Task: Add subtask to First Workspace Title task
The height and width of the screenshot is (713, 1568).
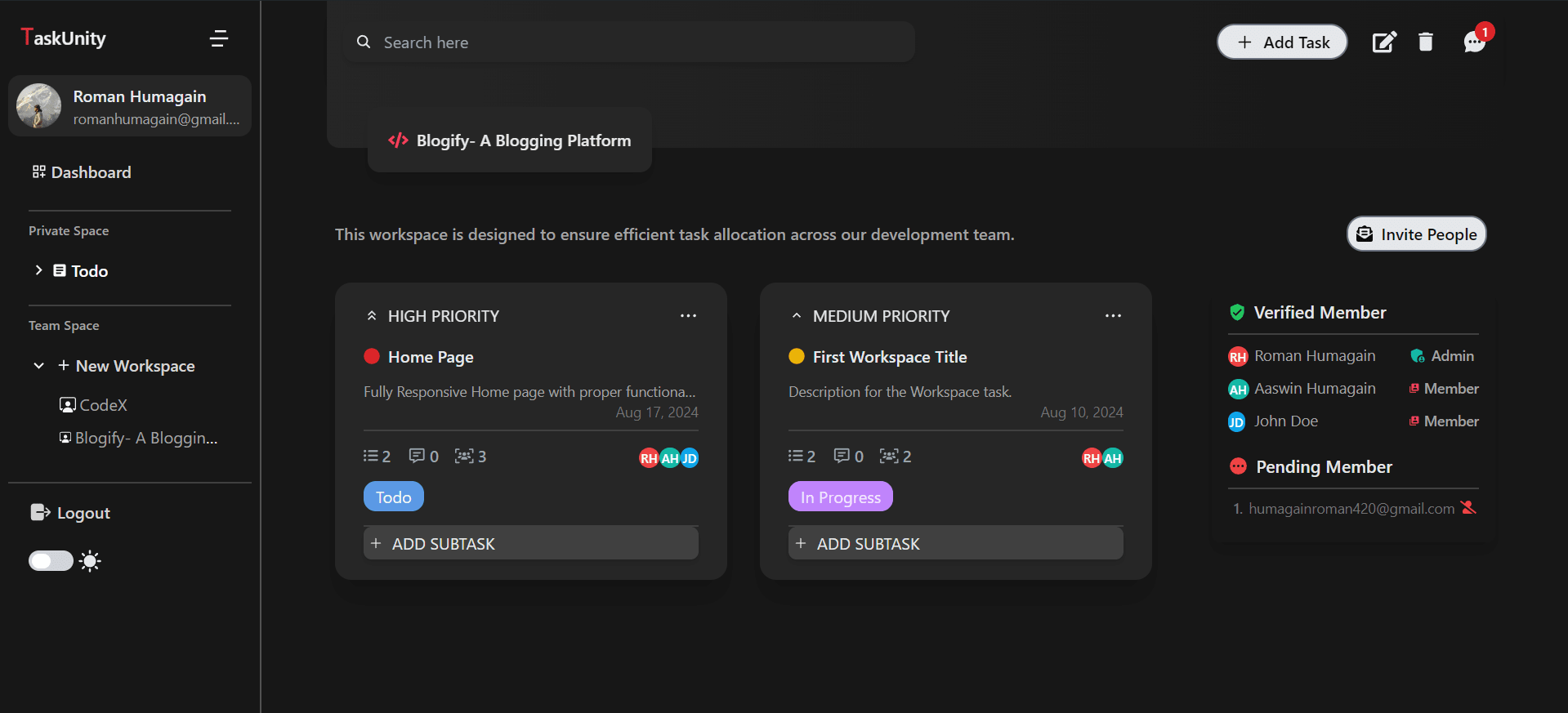Action: tap(956, 543)
